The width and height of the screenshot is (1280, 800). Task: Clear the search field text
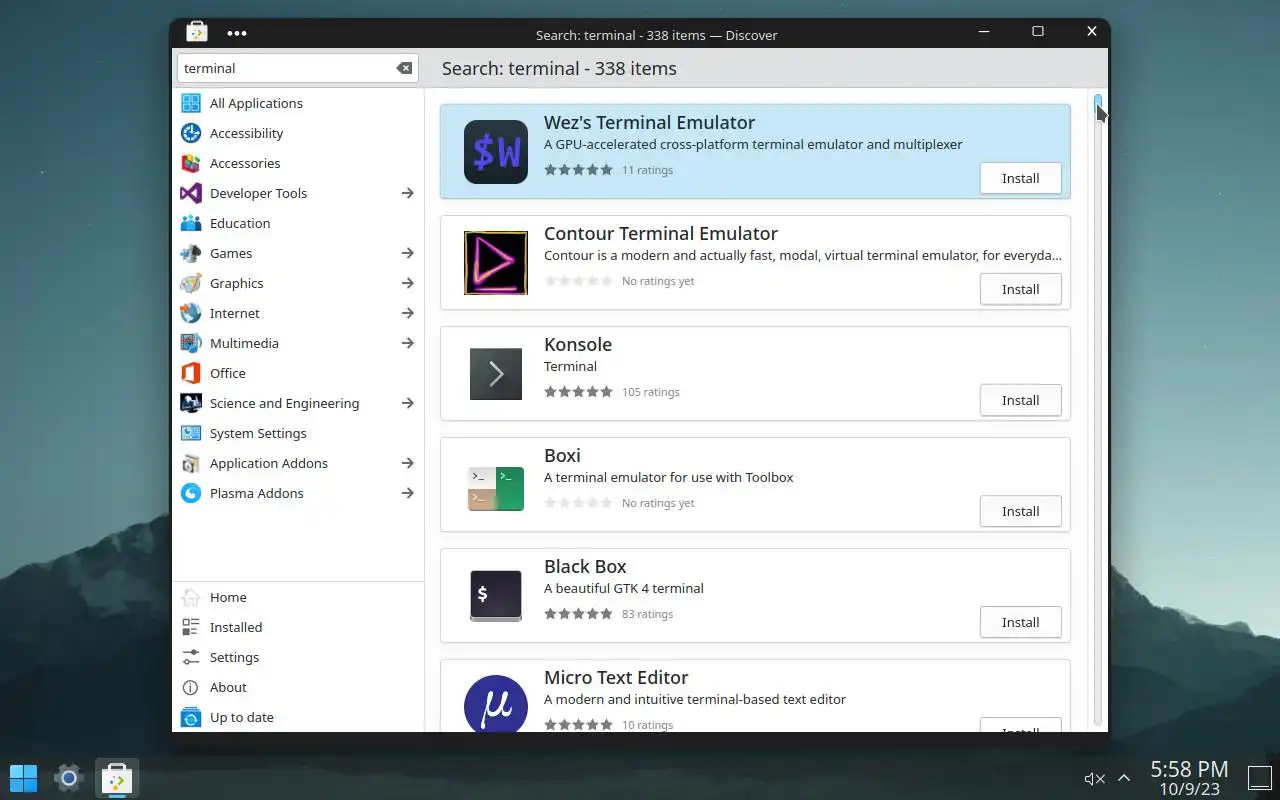404,68
